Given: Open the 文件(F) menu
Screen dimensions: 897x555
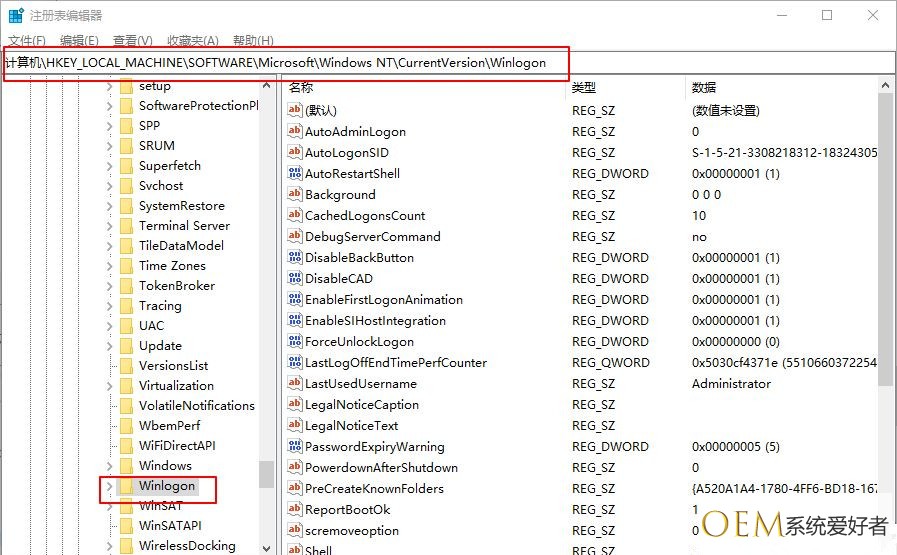Looking at the screenshot, I should 27,40.
